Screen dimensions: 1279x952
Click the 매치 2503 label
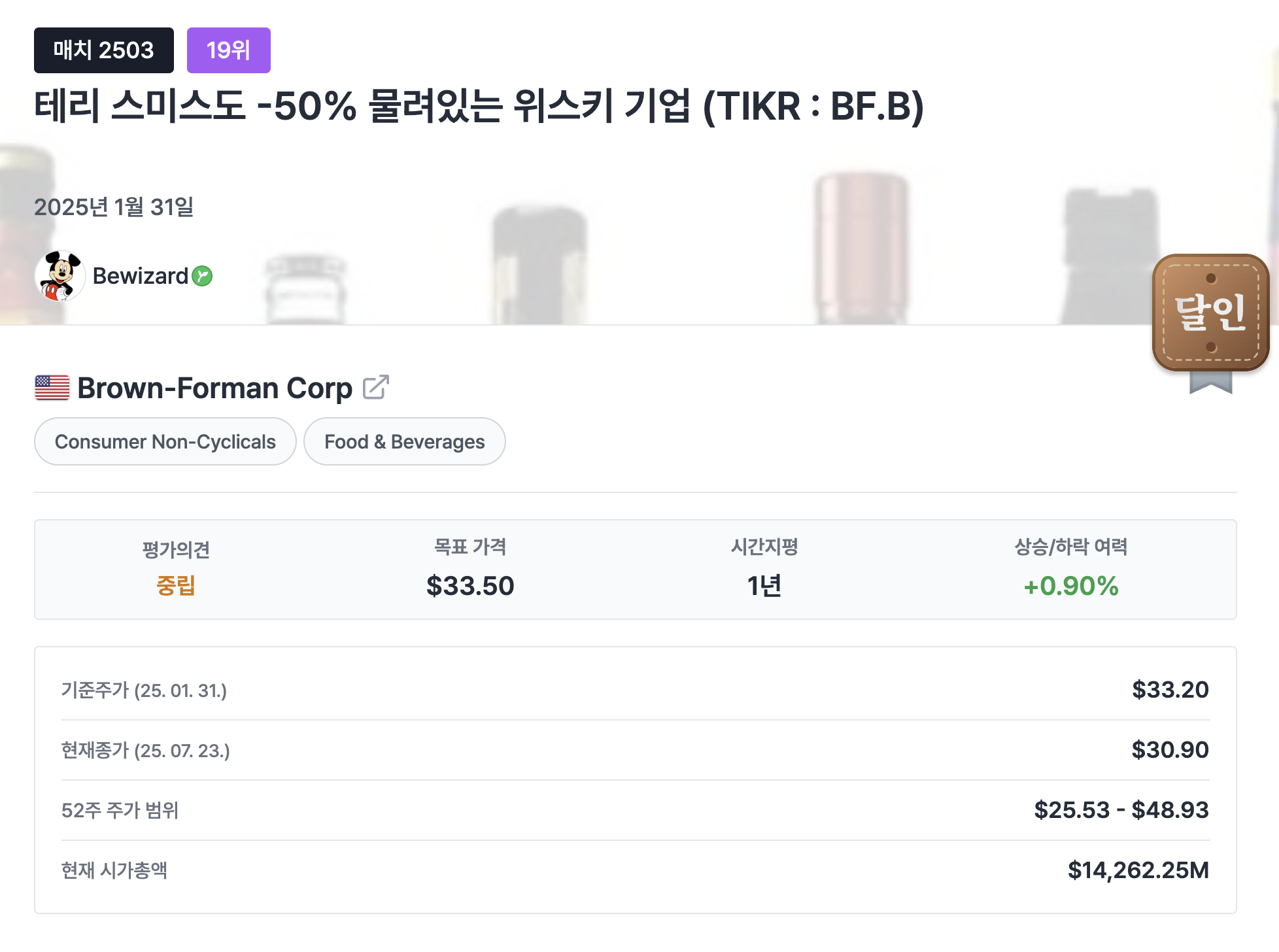(103, 50)
